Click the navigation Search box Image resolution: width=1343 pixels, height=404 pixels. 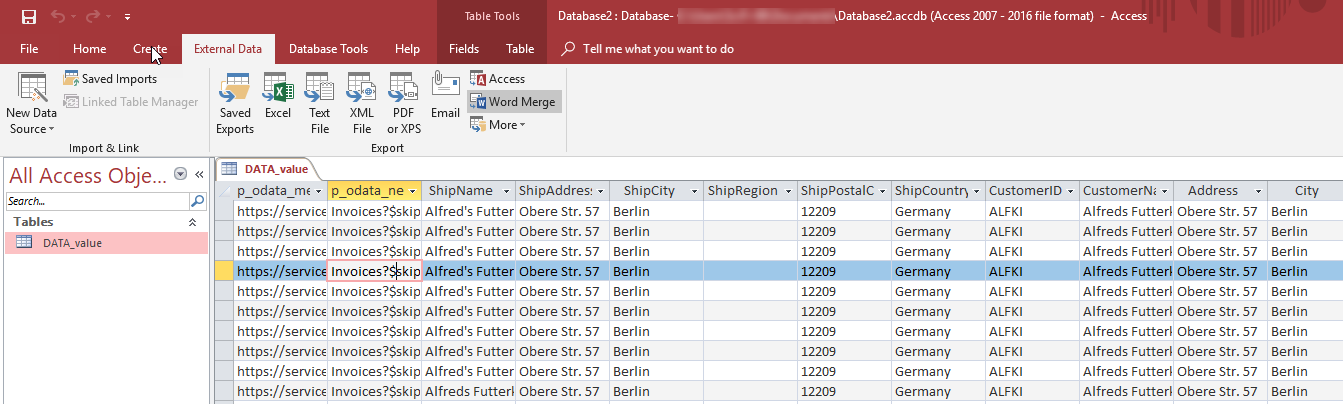pos(97,201)
